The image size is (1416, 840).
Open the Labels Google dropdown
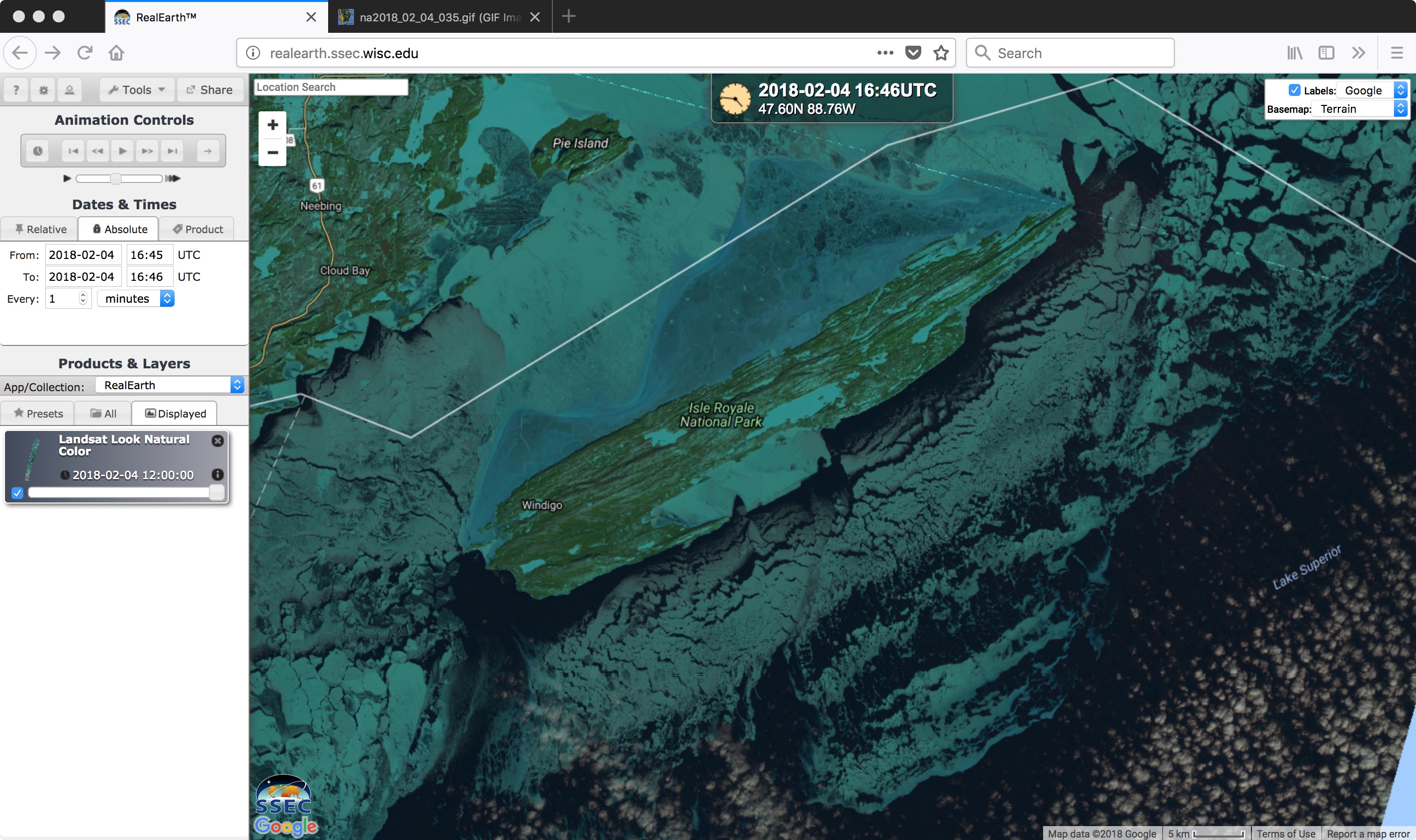coord(1372,90)
